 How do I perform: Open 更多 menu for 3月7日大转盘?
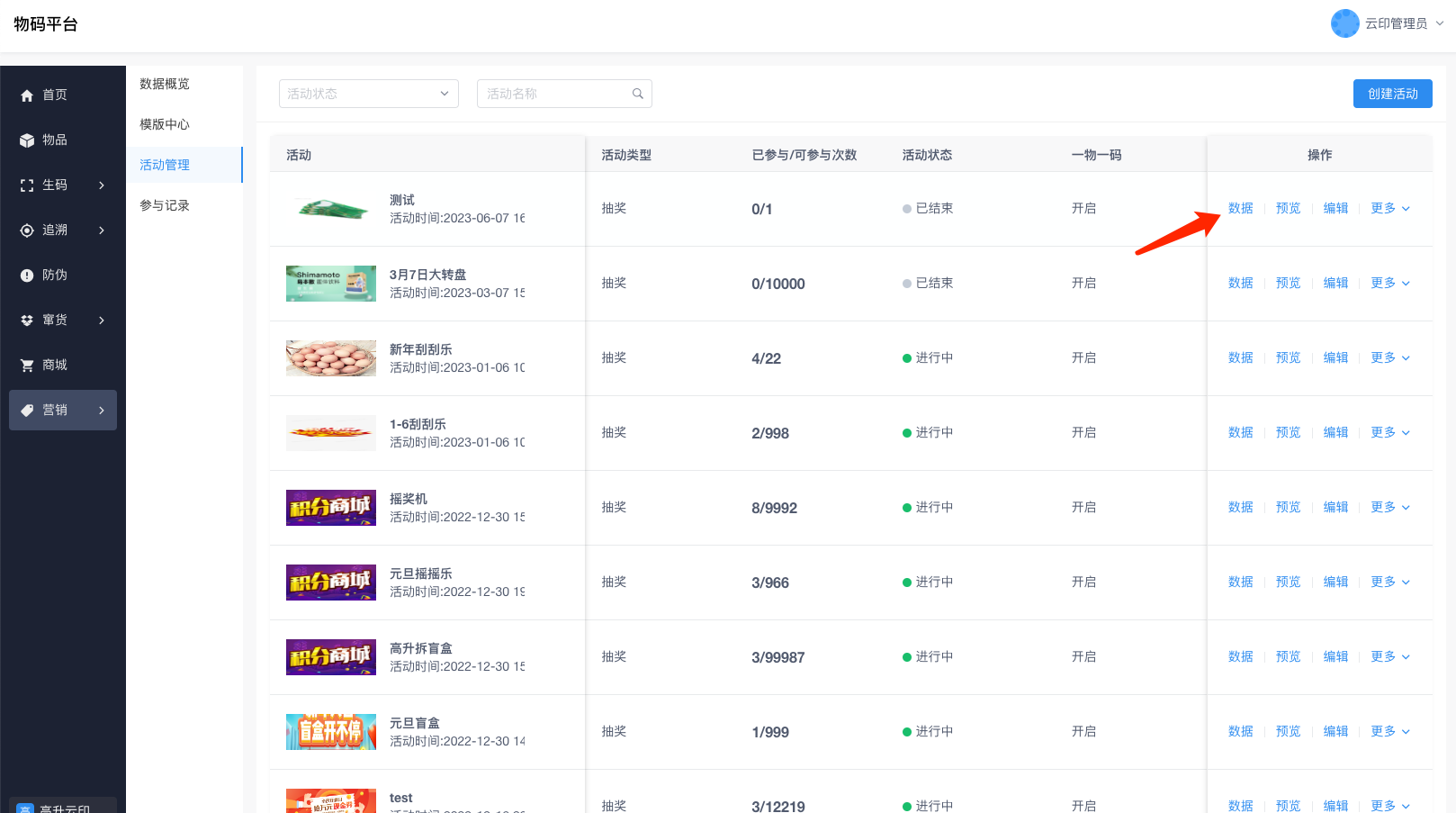1390,283
